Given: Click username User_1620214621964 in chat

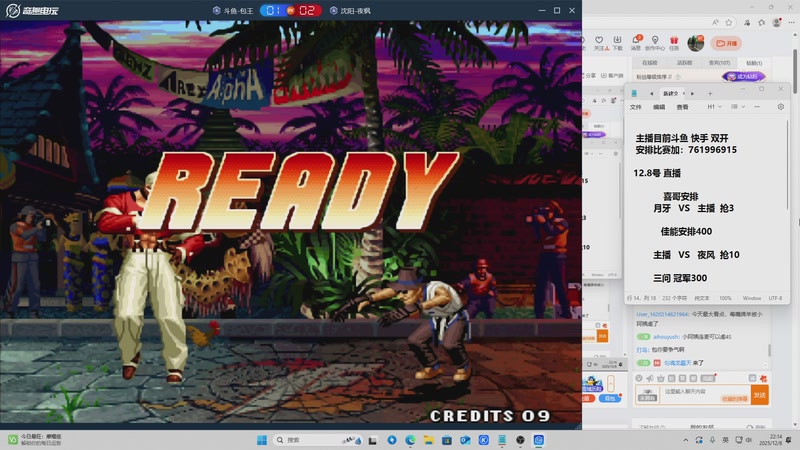Looking at the screenshot, I should click(662, 314).
